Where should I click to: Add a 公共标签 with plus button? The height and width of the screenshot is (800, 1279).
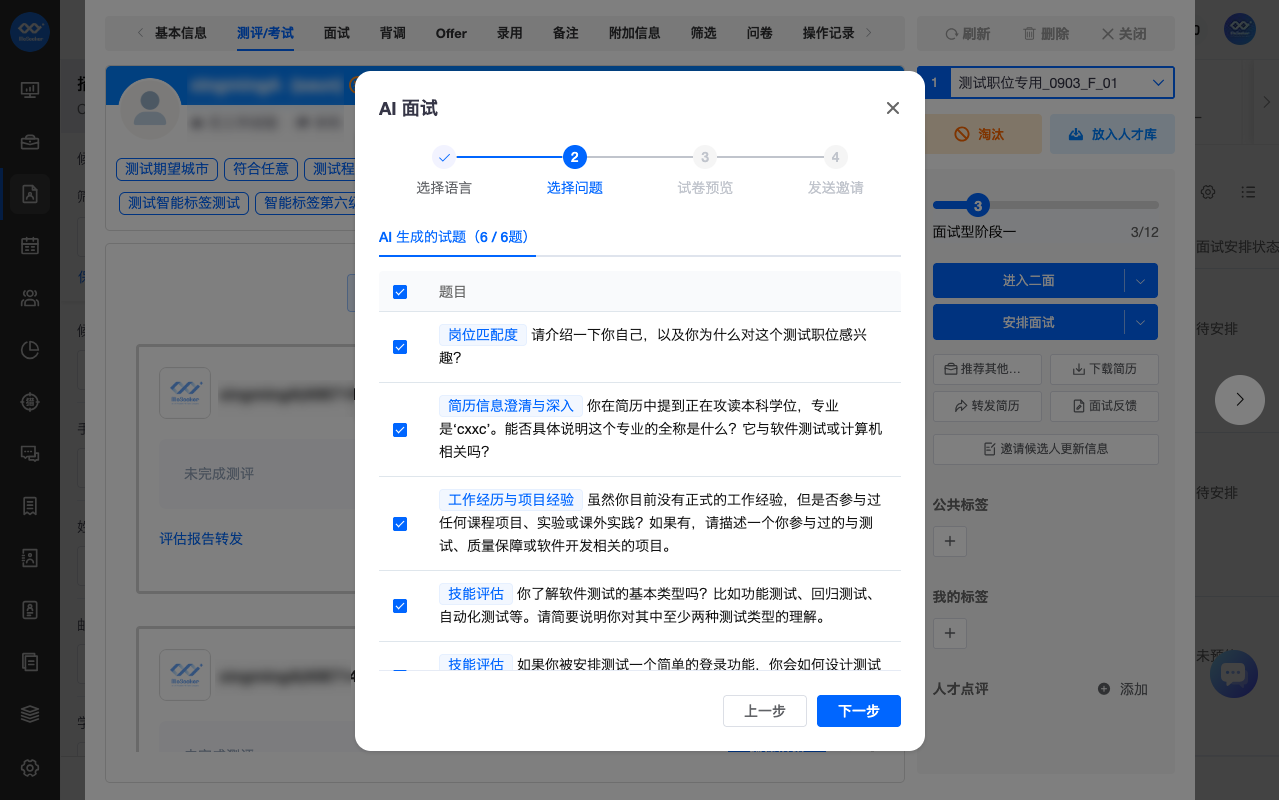[x=949, y=541]
